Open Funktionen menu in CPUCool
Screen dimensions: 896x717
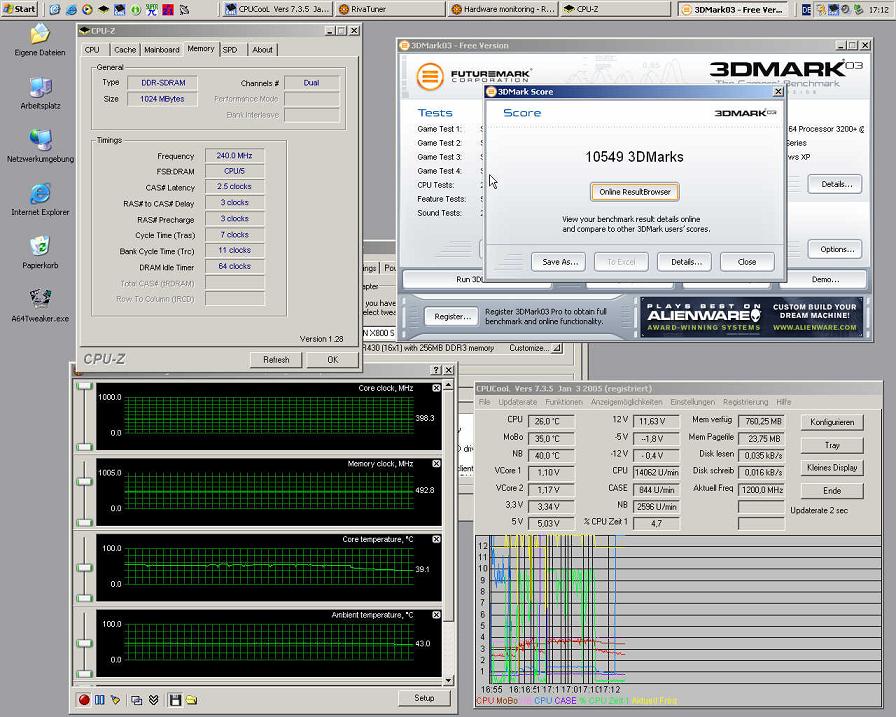[x=564, y=402]
